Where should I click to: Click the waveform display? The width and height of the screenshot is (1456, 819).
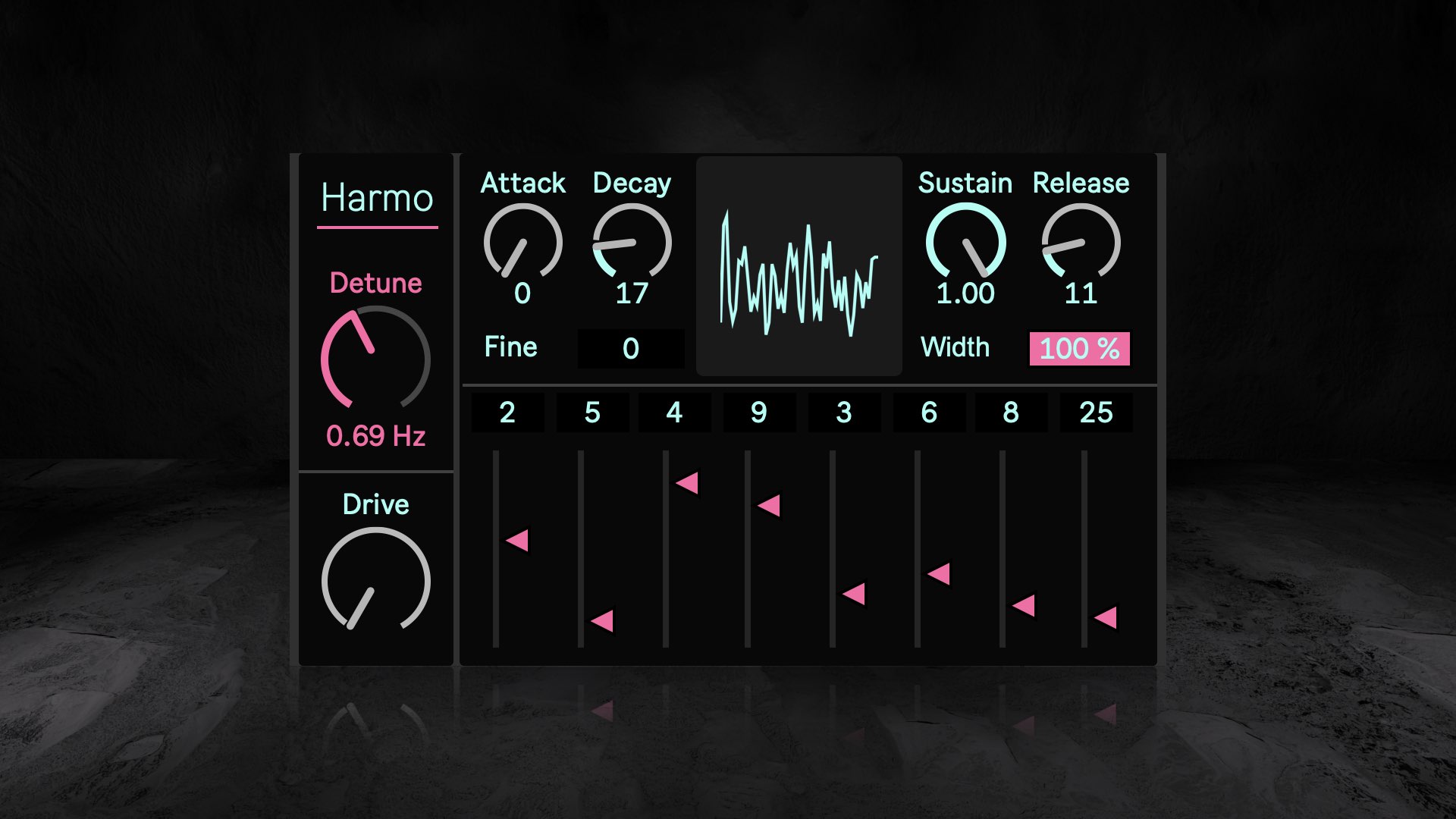tap(799, 267)
